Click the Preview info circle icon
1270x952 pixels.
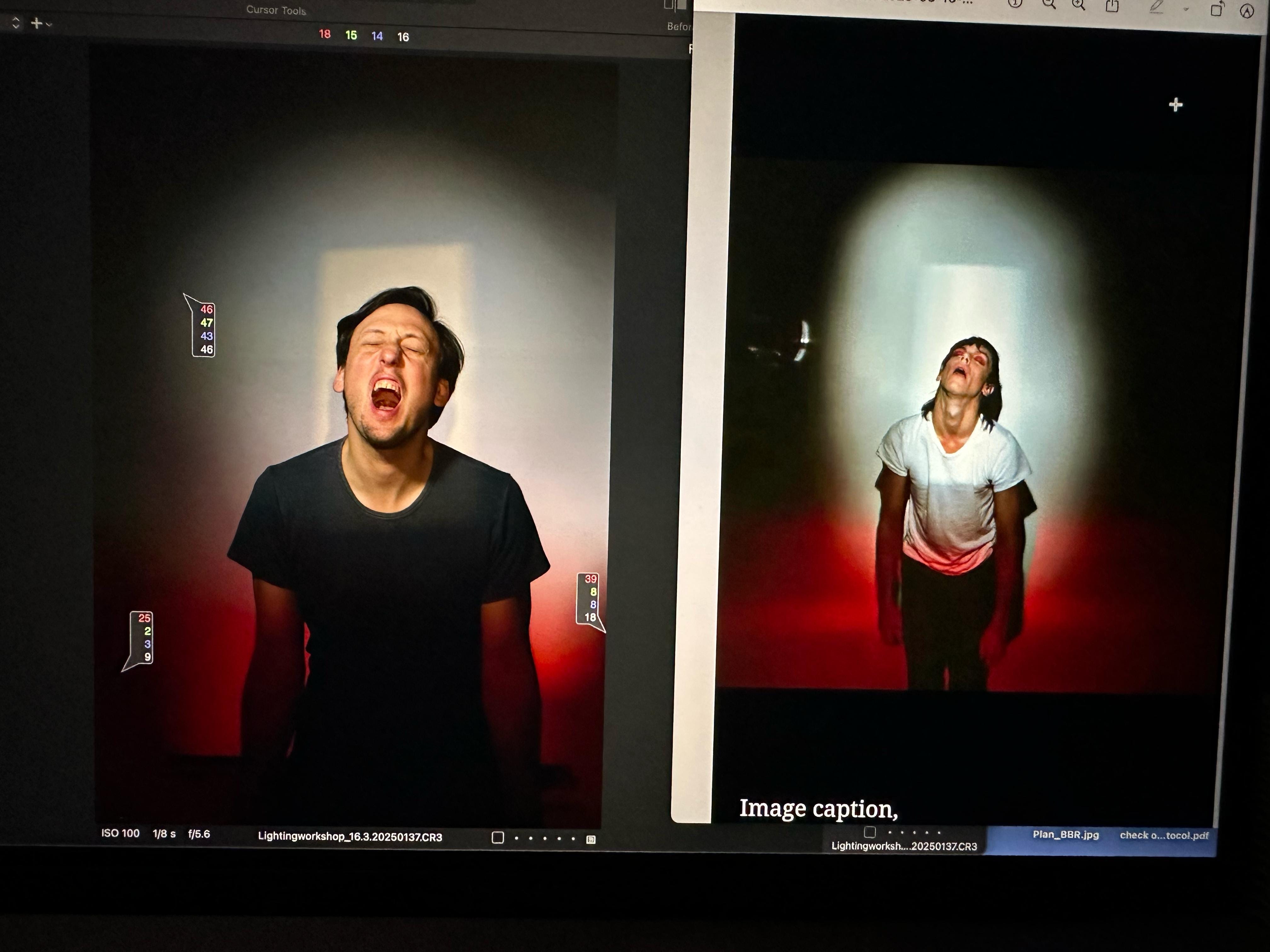click(x=1015, y=3)
